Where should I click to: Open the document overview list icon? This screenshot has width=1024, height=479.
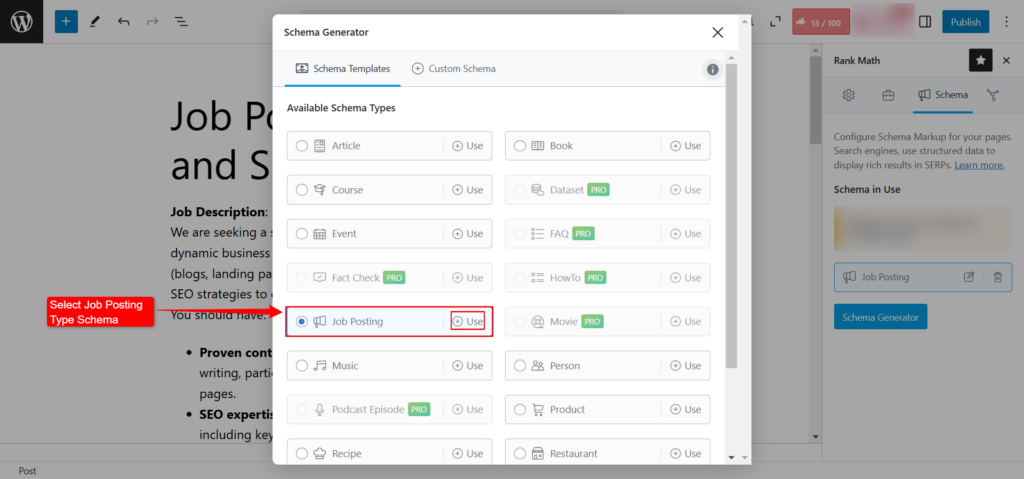click(x=181, y=22)
